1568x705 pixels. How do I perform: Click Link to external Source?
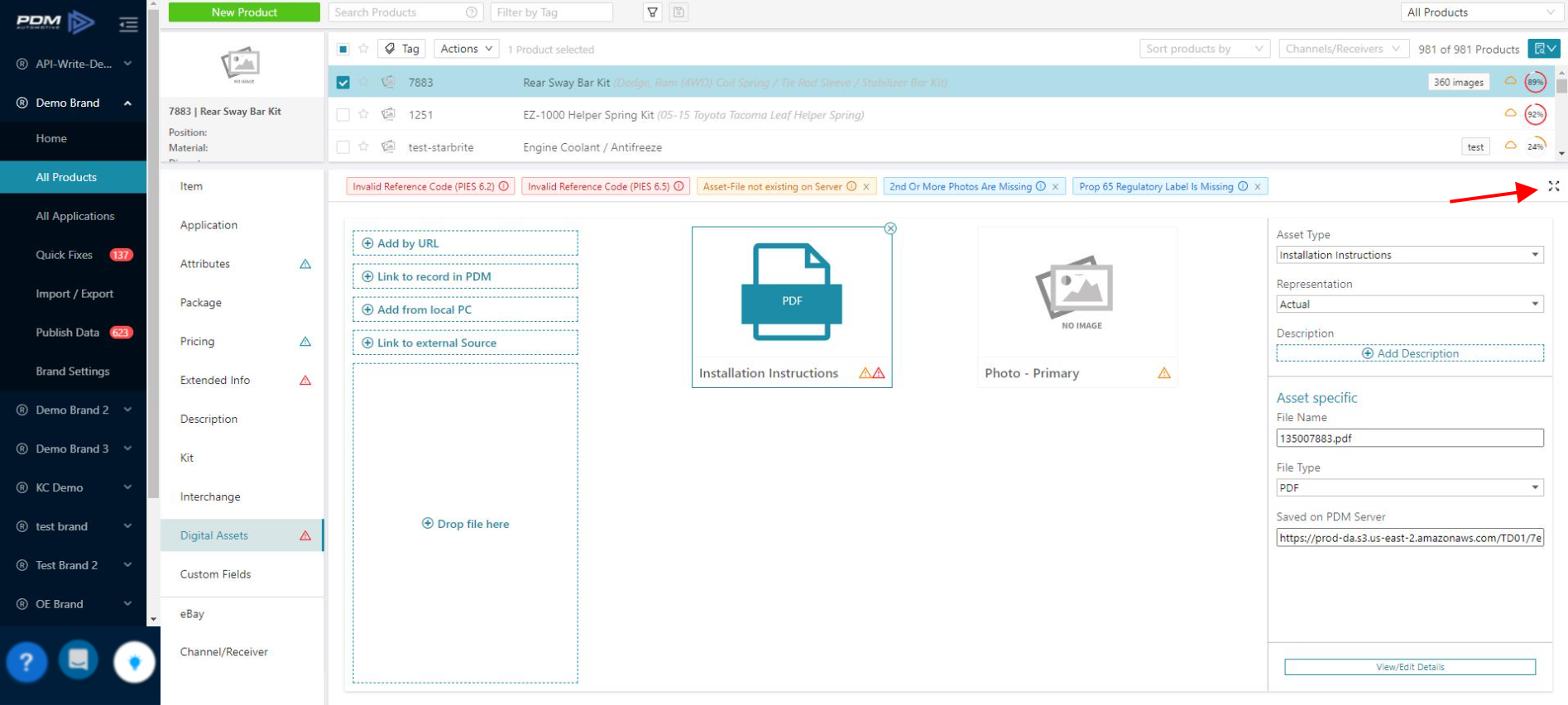coord(465,343)
